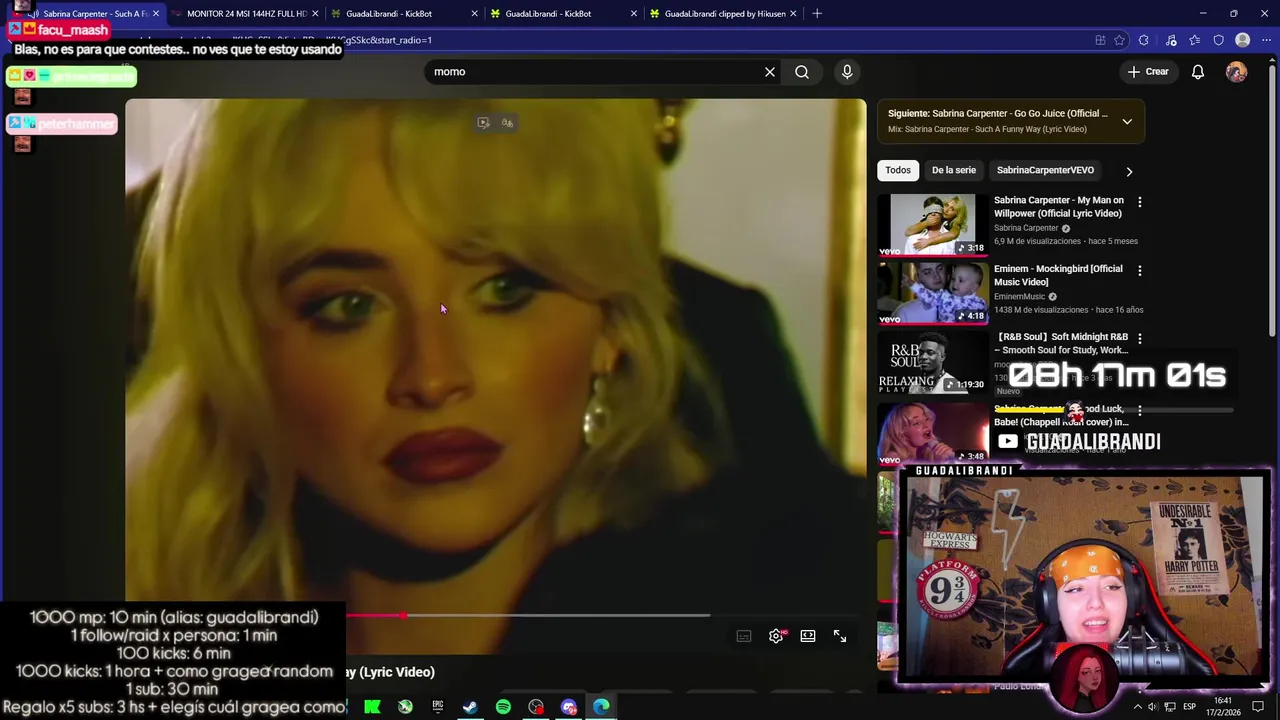The image size is (1280, 720).
Task: Click the Crear button
Action: (1147, 72)
